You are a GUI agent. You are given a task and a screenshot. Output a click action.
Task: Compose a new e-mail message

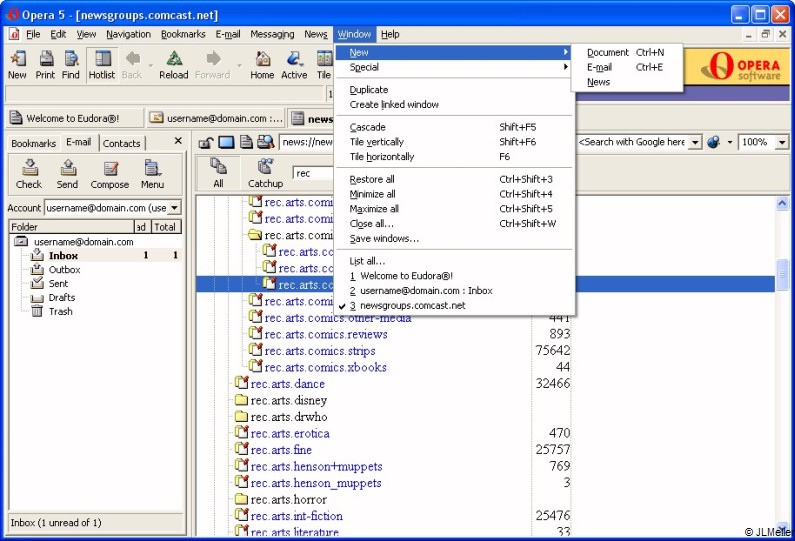[x=110, y=174]
